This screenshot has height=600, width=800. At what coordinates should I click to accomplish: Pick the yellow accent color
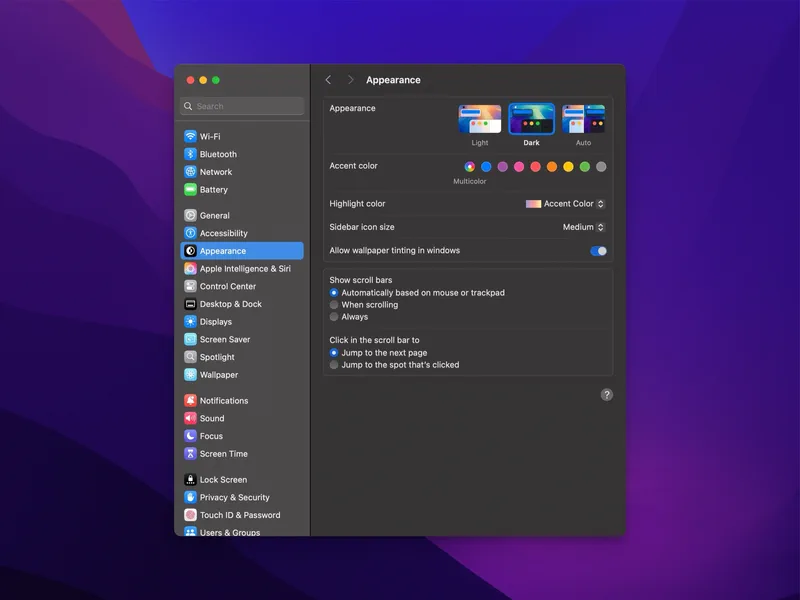pyautogui.click(x=568, y=167)
